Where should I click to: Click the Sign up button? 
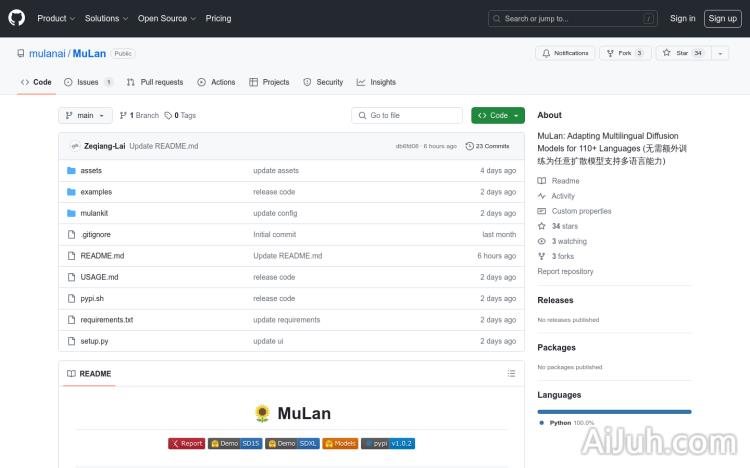click(721, 18)
